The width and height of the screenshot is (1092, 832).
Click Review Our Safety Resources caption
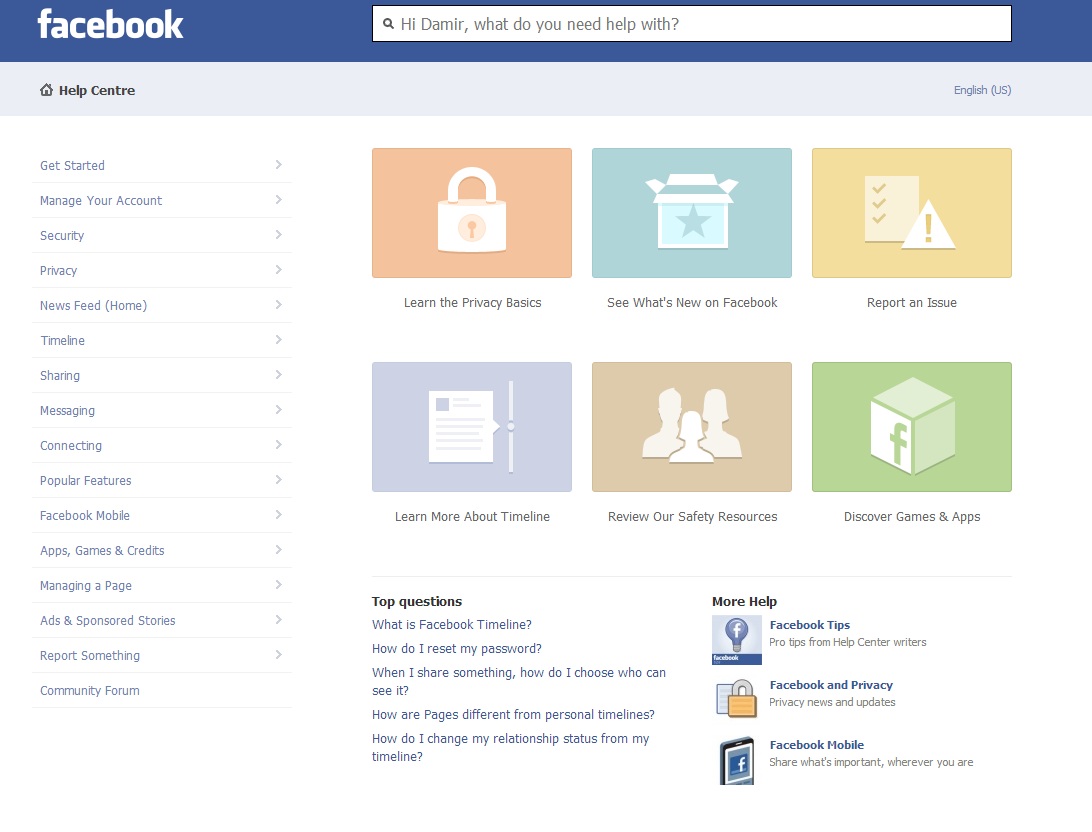click(x=692, y=517)
